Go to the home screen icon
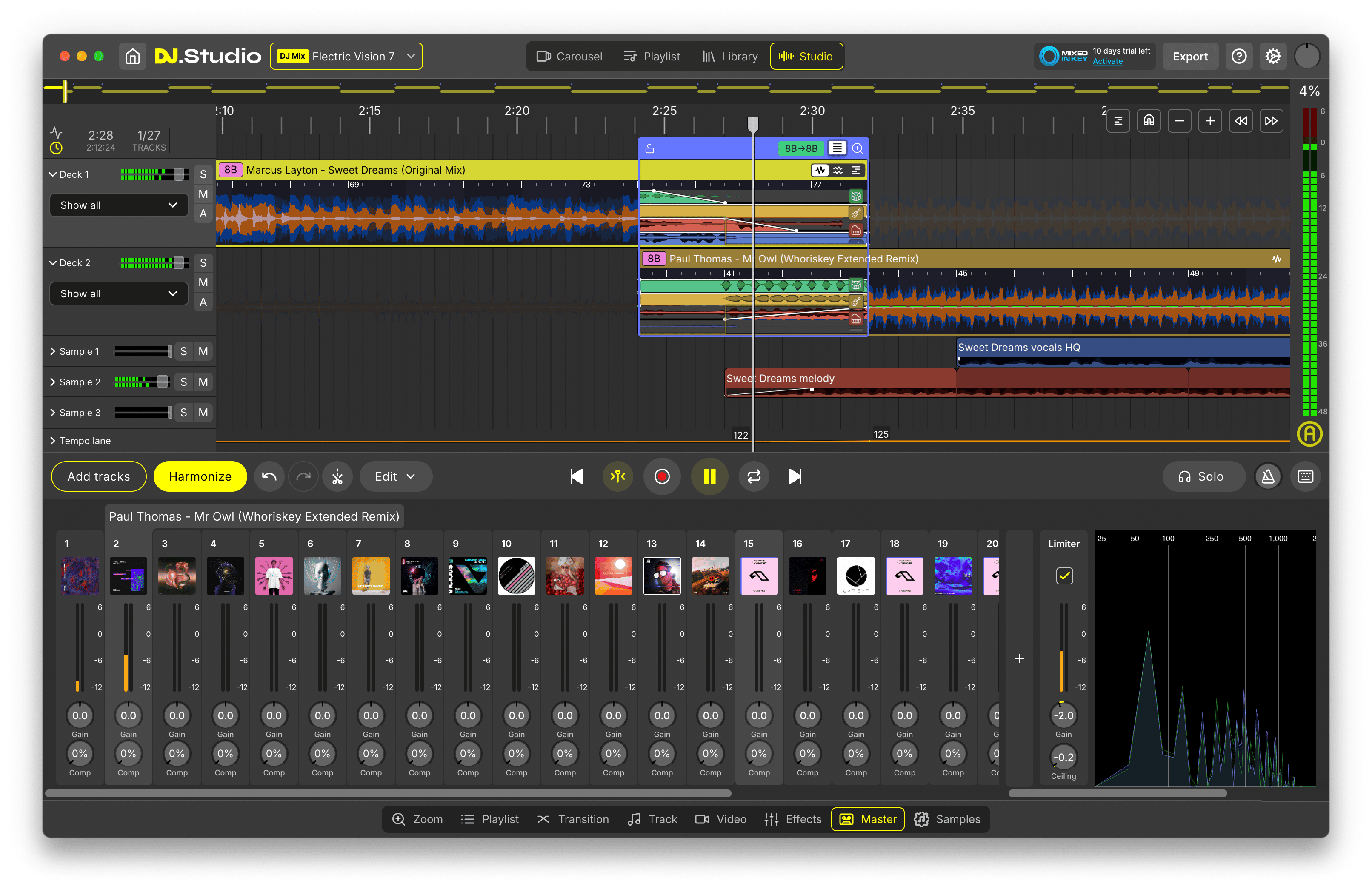The width and height of the screenshot is (1372, 889). tap(133, 57)
